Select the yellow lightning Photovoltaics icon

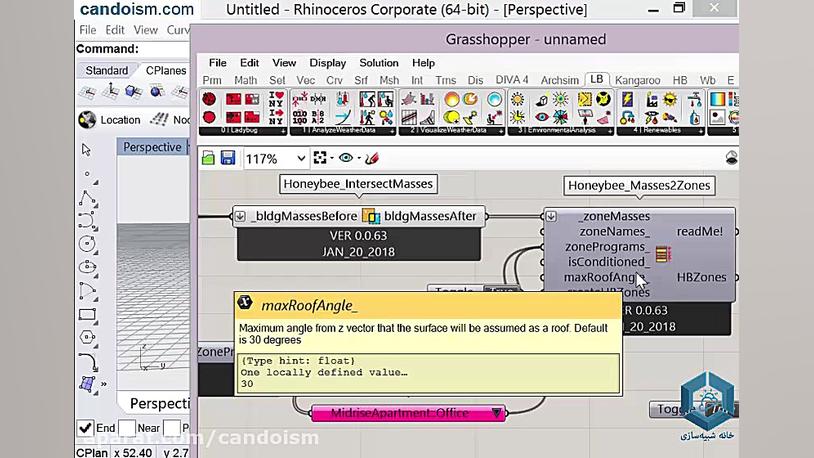click(627, 99)
